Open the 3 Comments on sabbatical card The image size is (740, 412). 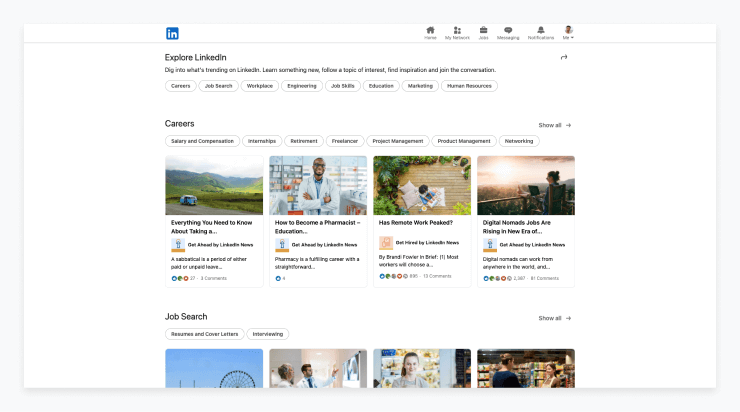[213, 278]
